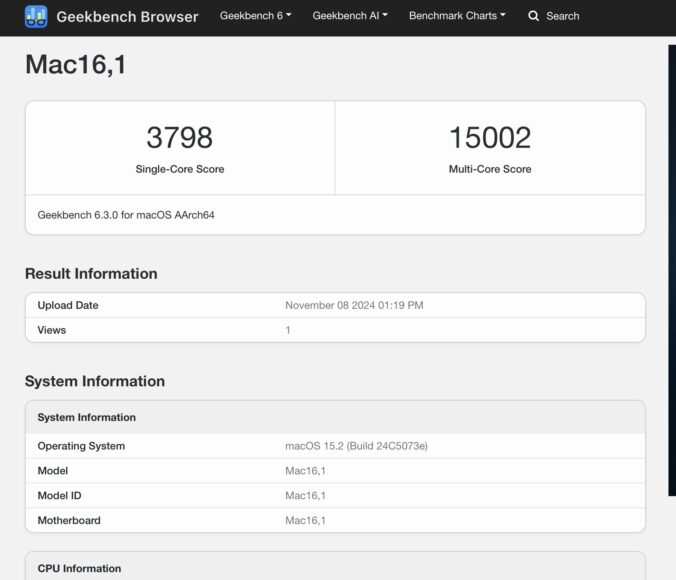This screenshot has height=580, width=676.
Task: Click the Search text in navbar
Action: click(x=562, y=16)
